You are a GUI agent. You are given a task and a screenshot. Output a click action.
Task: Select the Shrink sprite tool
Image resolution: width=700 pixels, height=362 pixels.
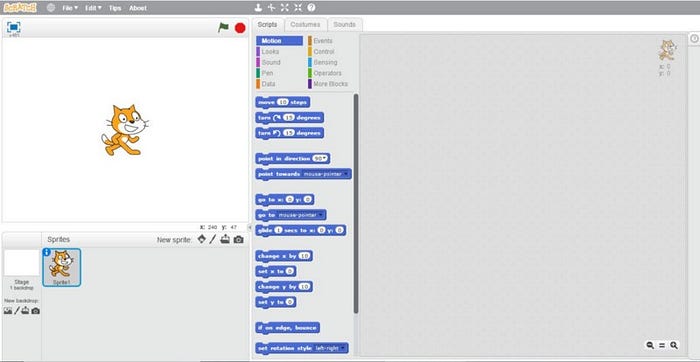click(298, 8)
